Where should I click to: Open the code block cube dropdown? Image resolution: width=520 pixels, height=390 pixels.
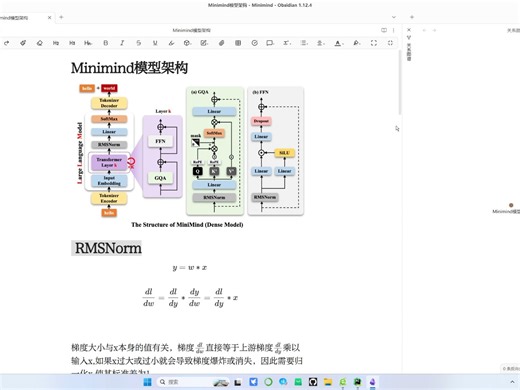pyautogui.click(x=188, y=43)
